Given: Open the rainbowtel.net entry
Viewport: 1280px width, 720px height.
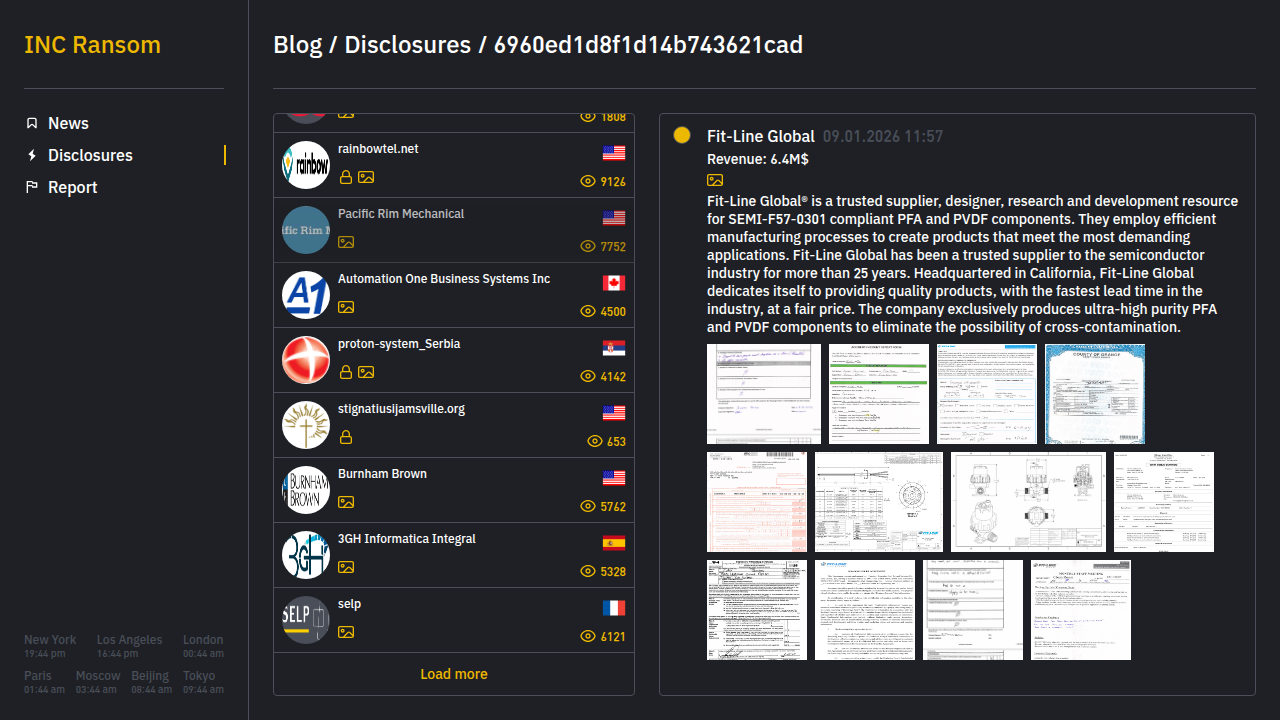Looking at the screenshot, I should (x=454, y=165).
